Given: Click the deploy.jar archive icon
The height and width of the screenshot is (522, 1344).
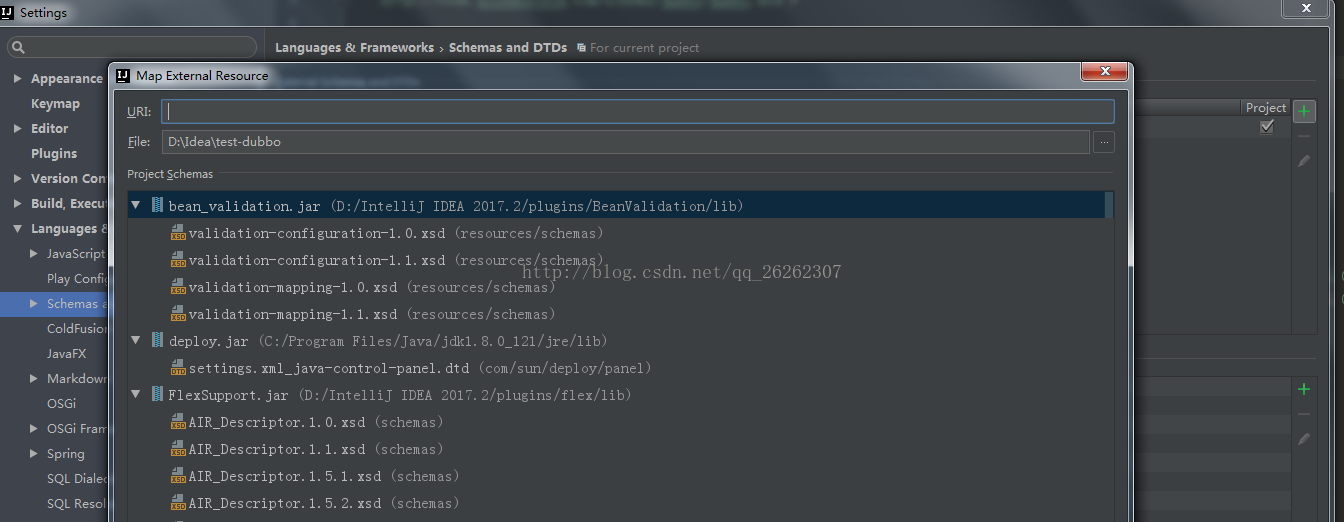Looking at the screenshot, I should [158, 341].
